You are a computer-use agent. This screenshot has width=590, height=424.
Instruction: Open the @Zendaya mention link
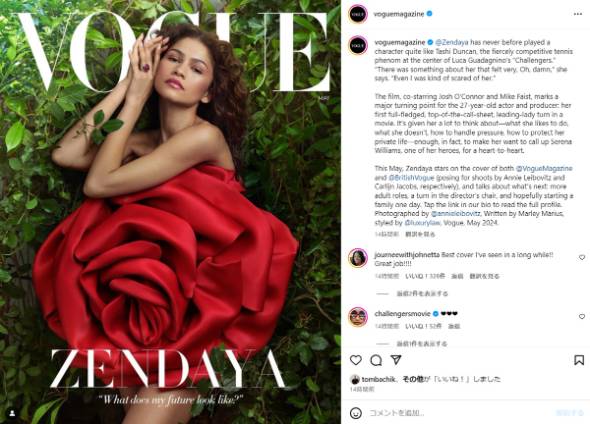452,42
